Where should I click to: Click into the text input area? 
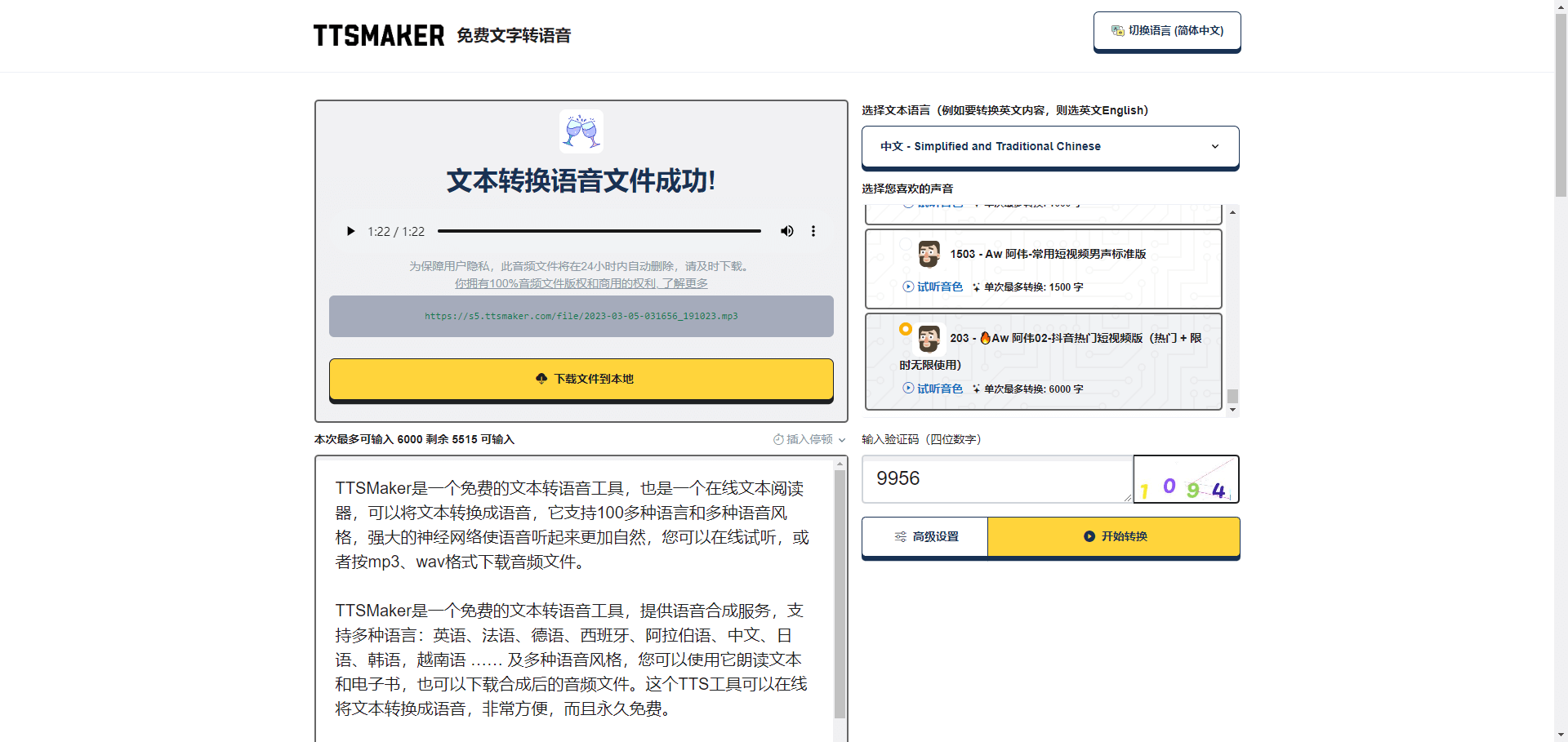tap(574, 598)
